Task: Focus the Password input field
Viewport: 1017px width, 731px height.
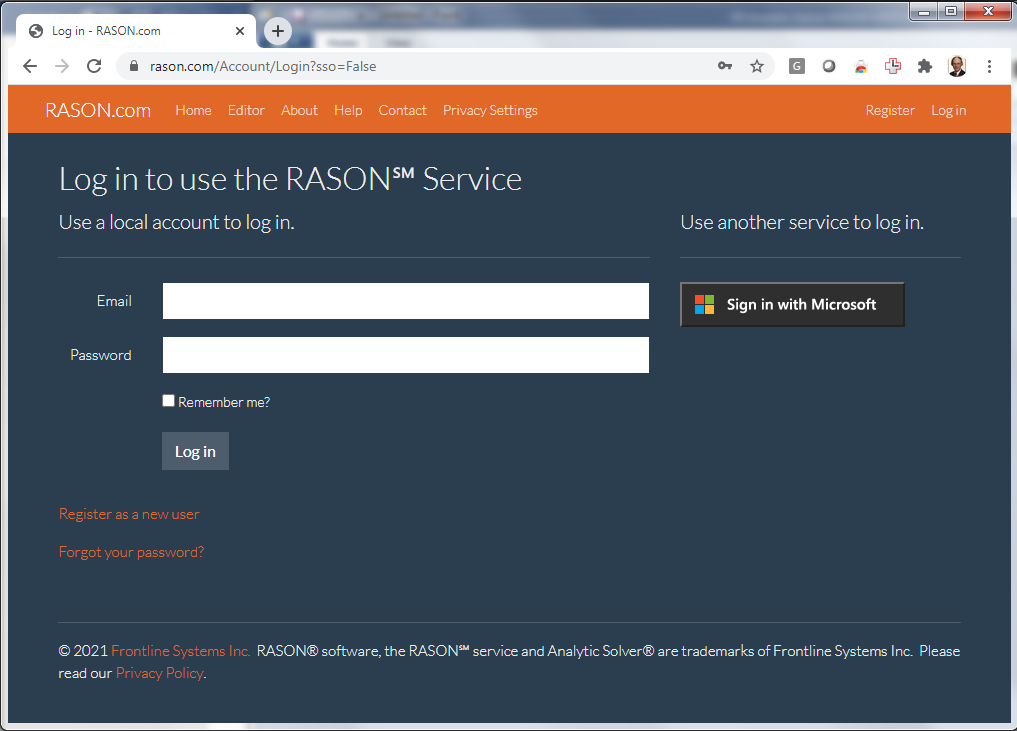Action: click(405, 355)
